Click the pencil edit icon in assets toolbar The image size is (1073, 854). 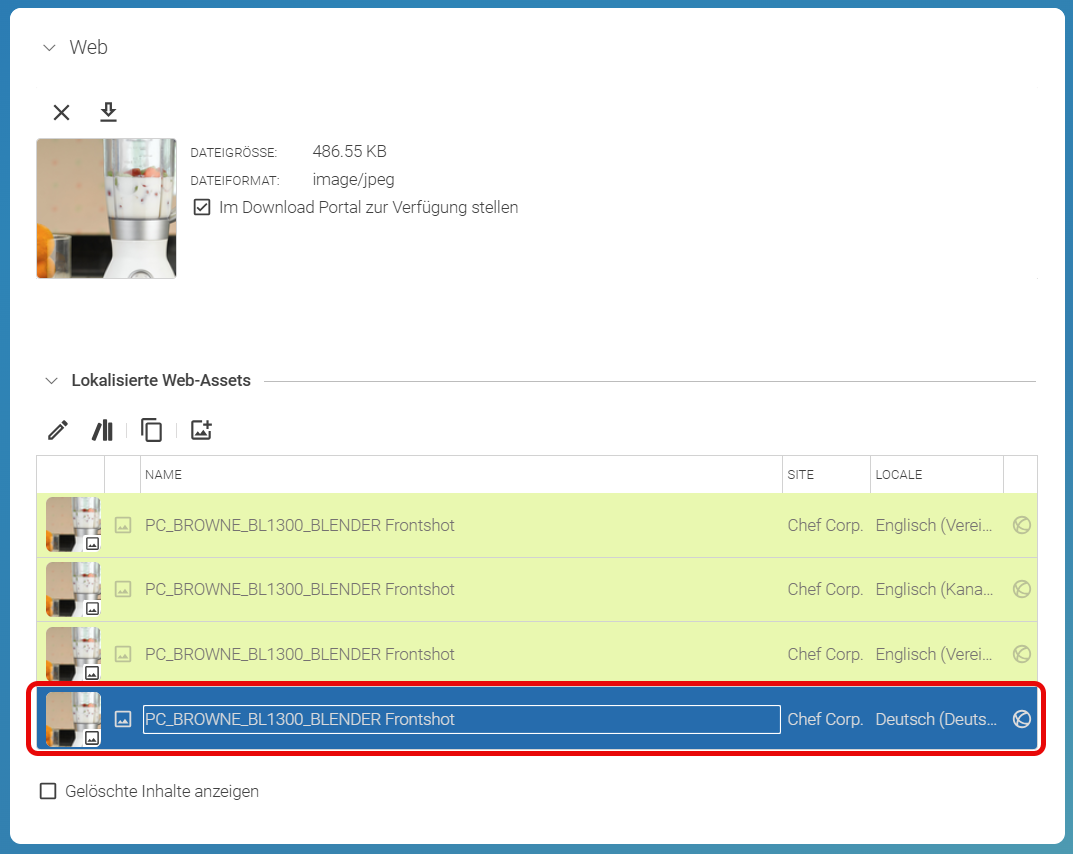[x=58, y=430]
